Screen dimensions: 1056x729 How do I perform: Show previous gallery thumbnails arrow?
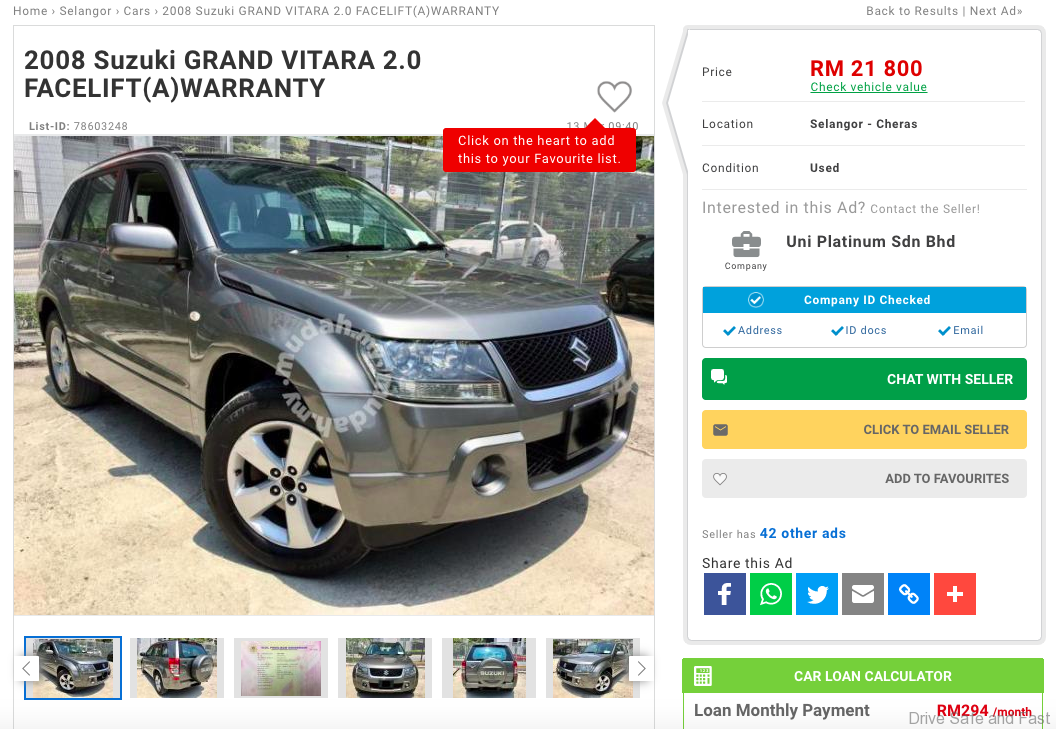point(26,668)
